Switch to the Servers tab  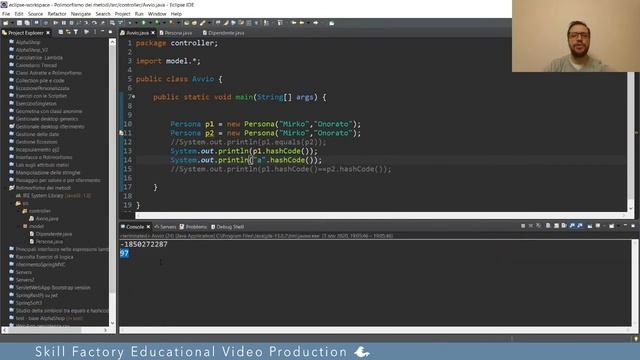[x=165, y=227]
